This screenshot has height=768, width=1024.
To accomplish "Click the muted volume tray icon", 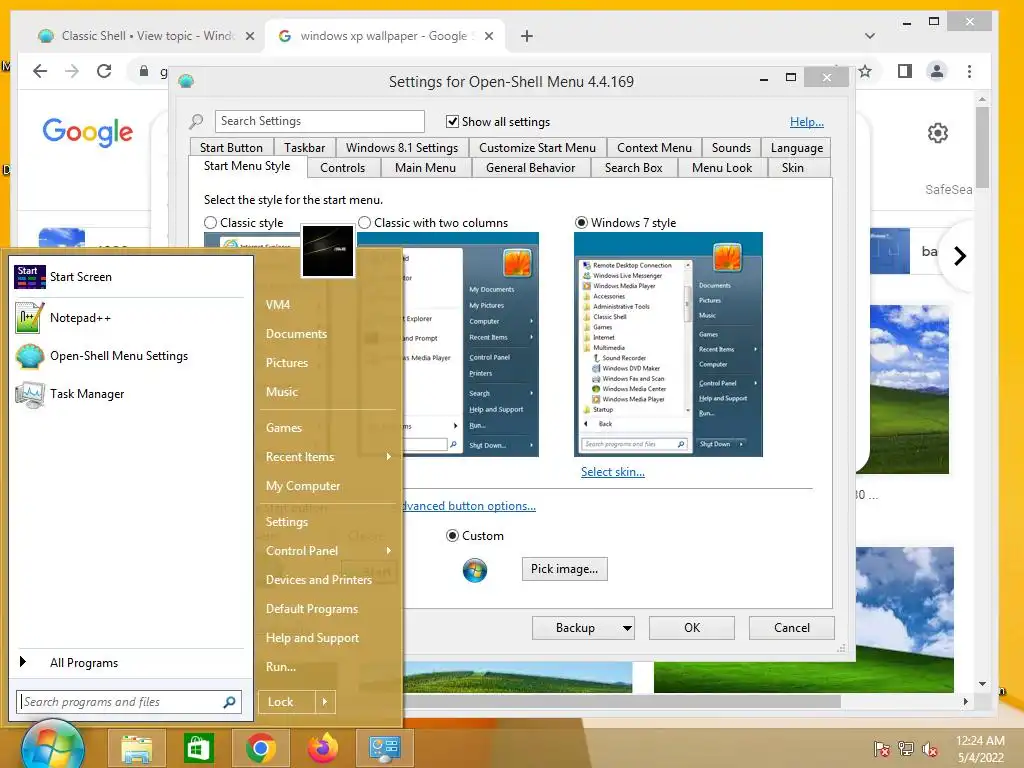I will point(930,749).
